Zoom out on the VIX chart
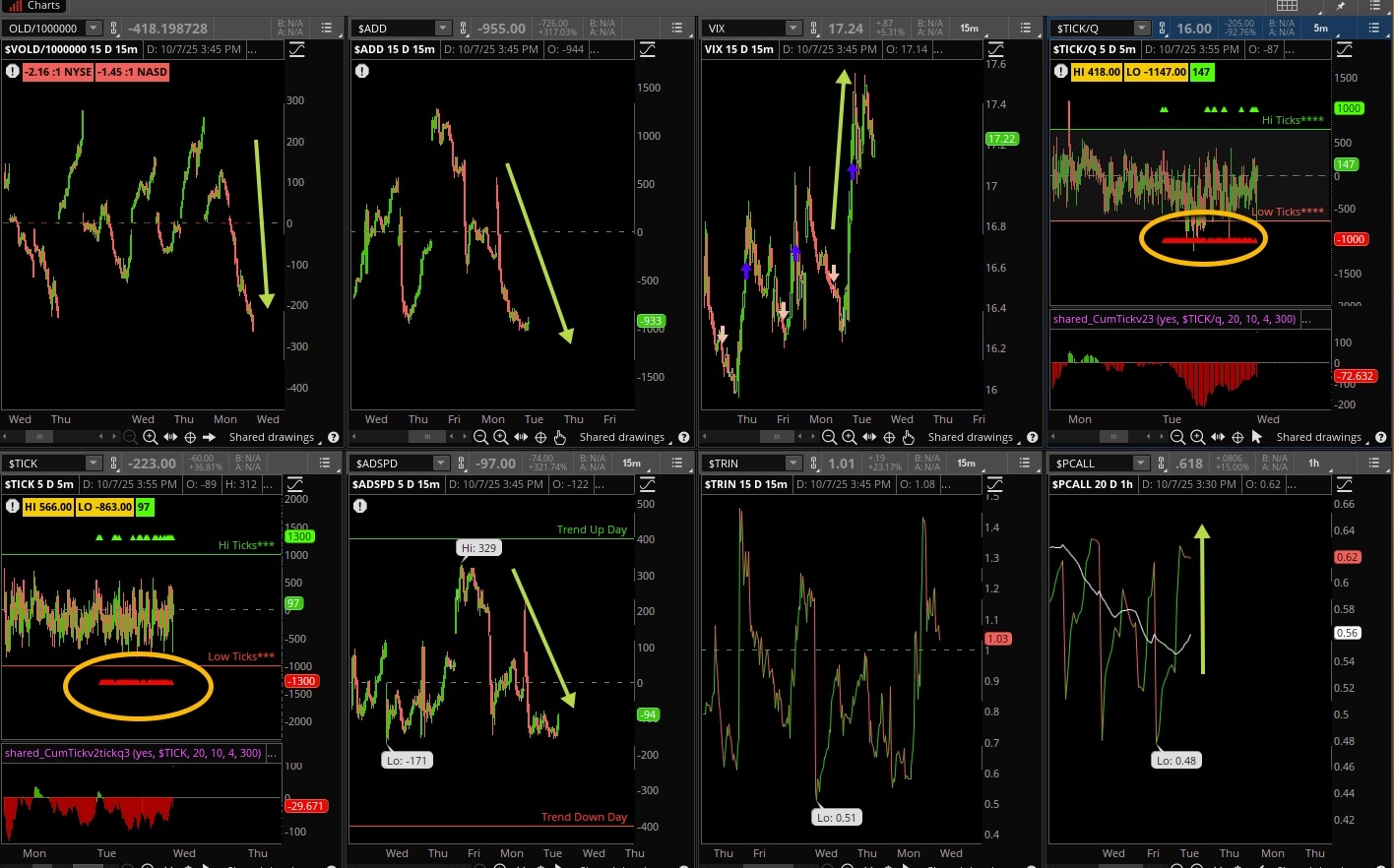The width and height of the screenshot is (1394, 868). click(829, 437)
